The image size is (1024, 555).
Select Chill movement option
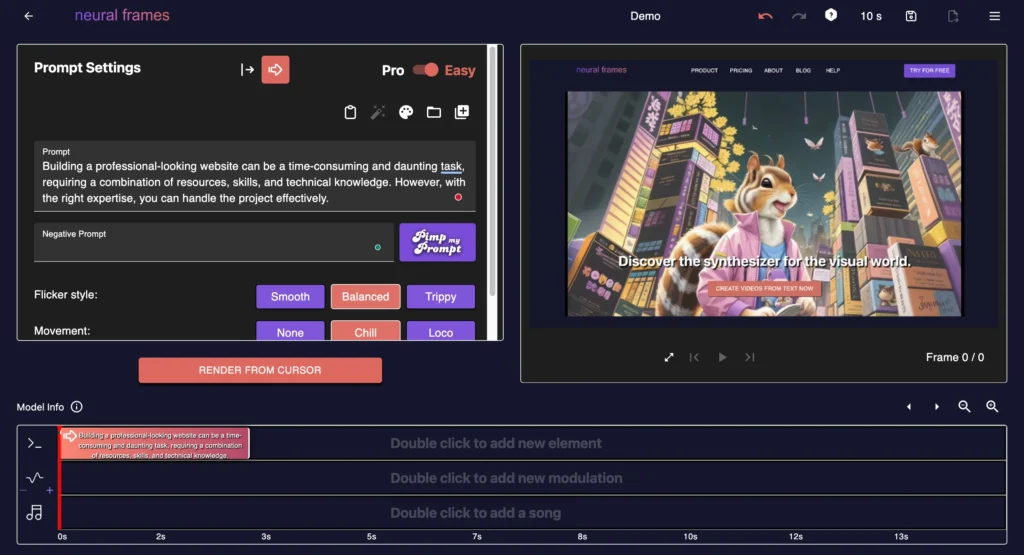tap(366, 331)
